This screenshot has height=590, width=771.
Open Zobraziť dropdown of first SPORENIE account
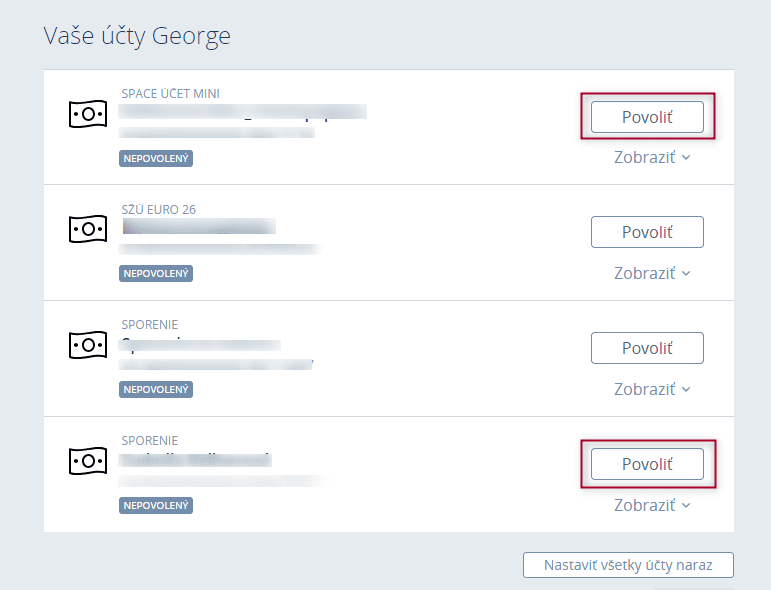[652, 389]
